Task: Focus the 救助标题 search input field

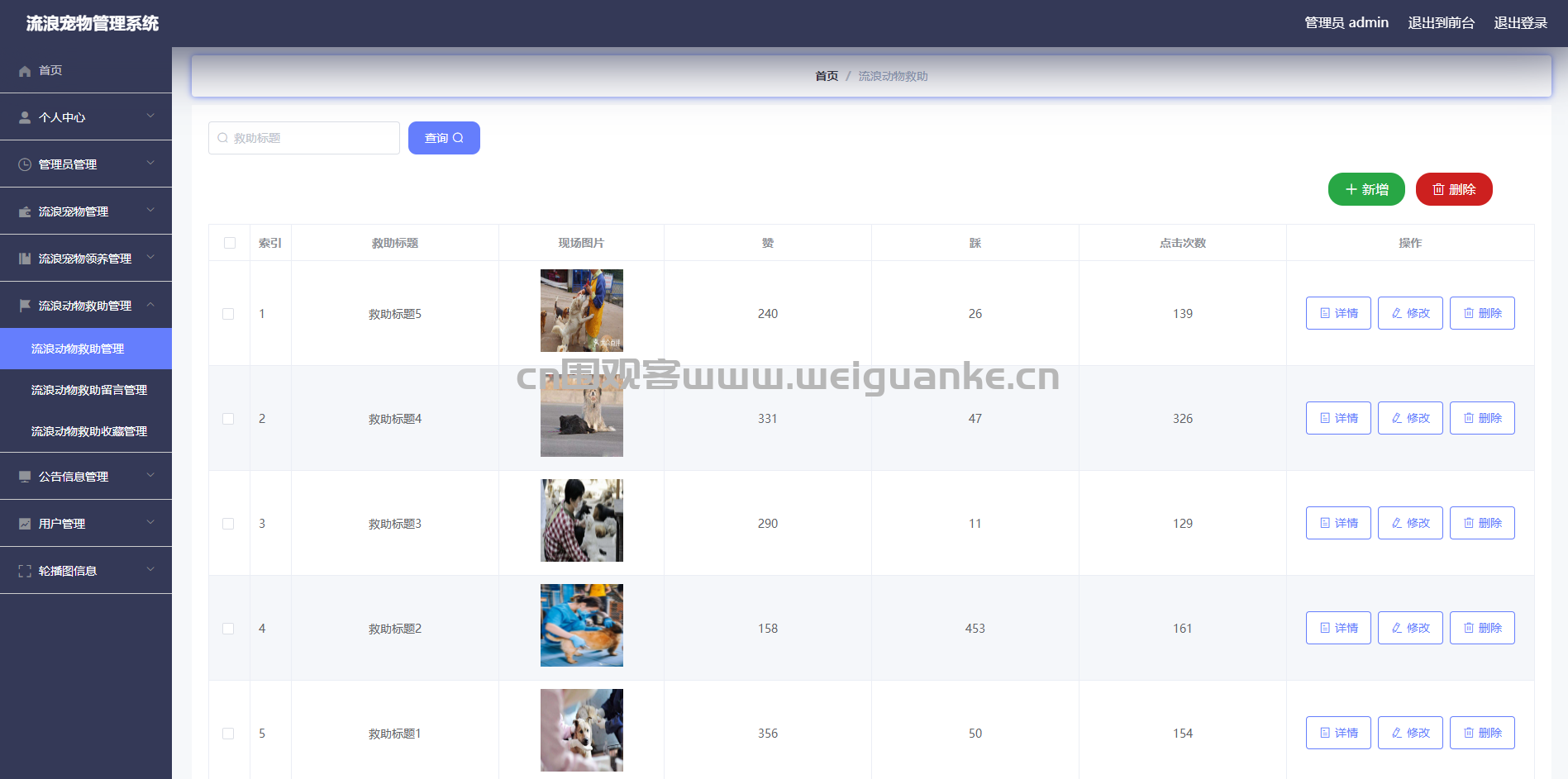Action: [304, 138]
